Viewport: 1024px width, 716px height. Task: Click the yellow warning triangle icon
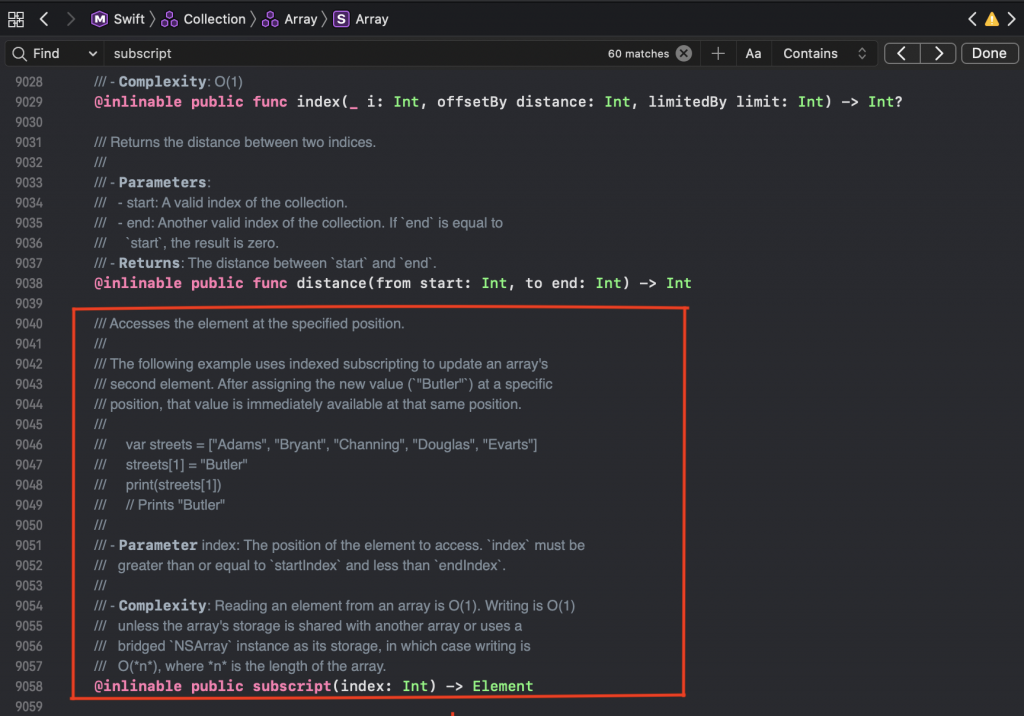992,19
